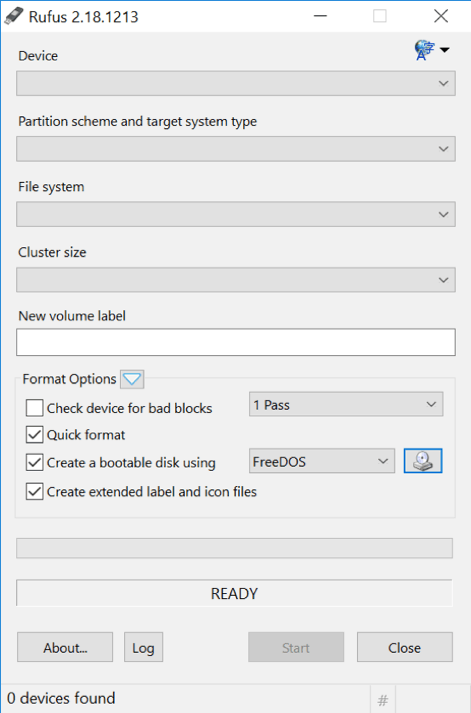The width and height of the screenshot is (471, 713).
Task: Open the Device dropdown
Action: 236,83
